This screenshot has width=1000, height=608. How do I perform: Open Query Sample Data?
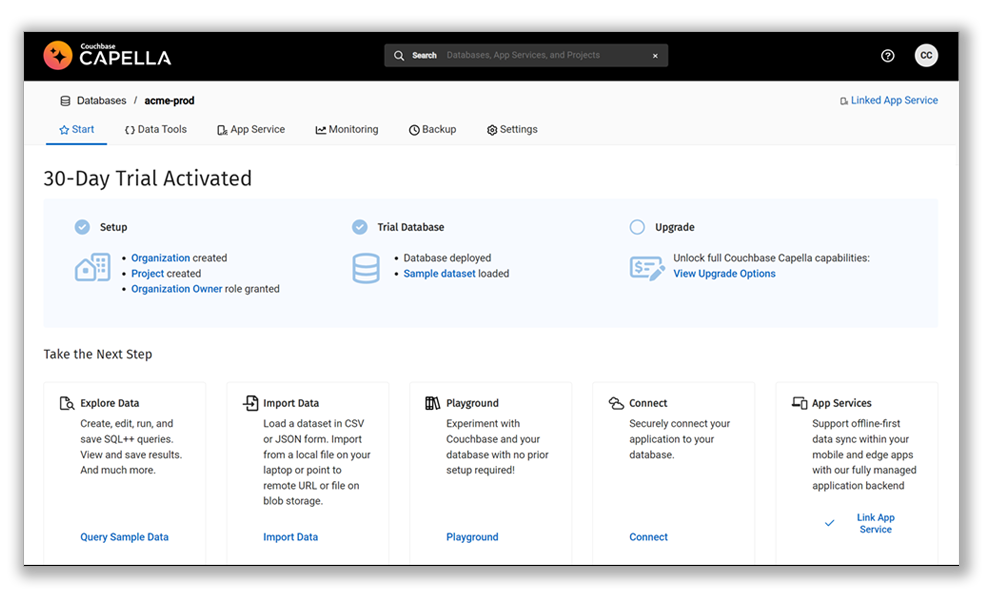[124, 536]
